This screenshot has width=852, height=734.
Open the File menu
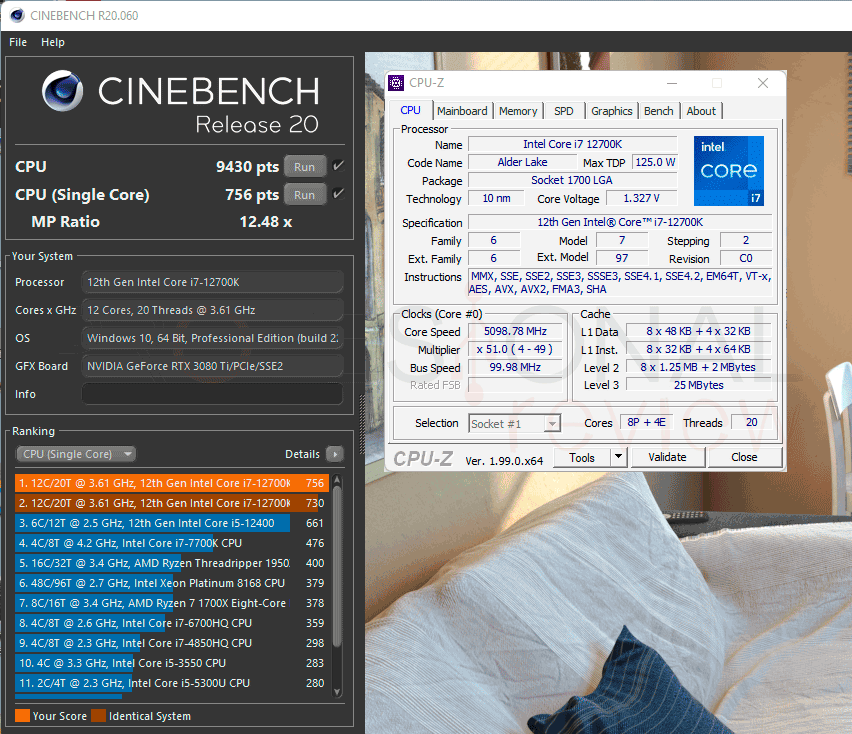point(18,42)
